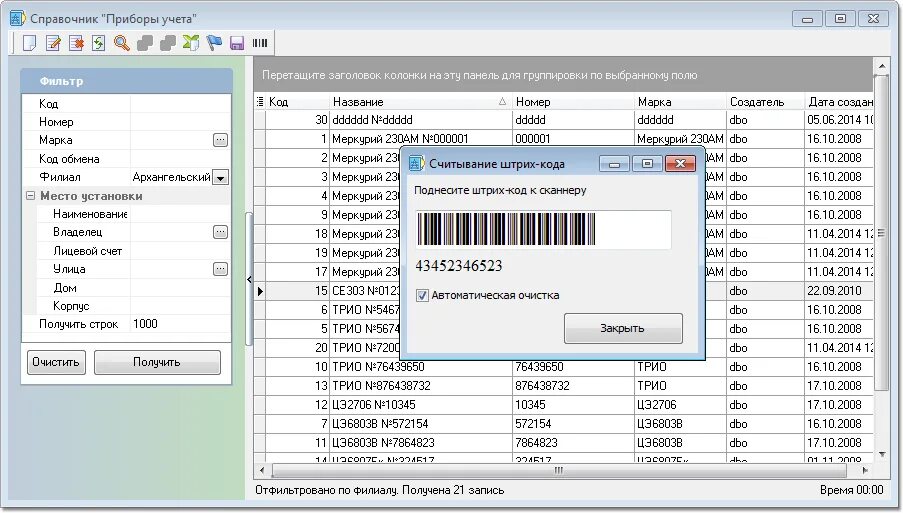This screenshot has height=513, width=903.
Task: Sort by the Марка column header
Action: [x=680, y=102]
